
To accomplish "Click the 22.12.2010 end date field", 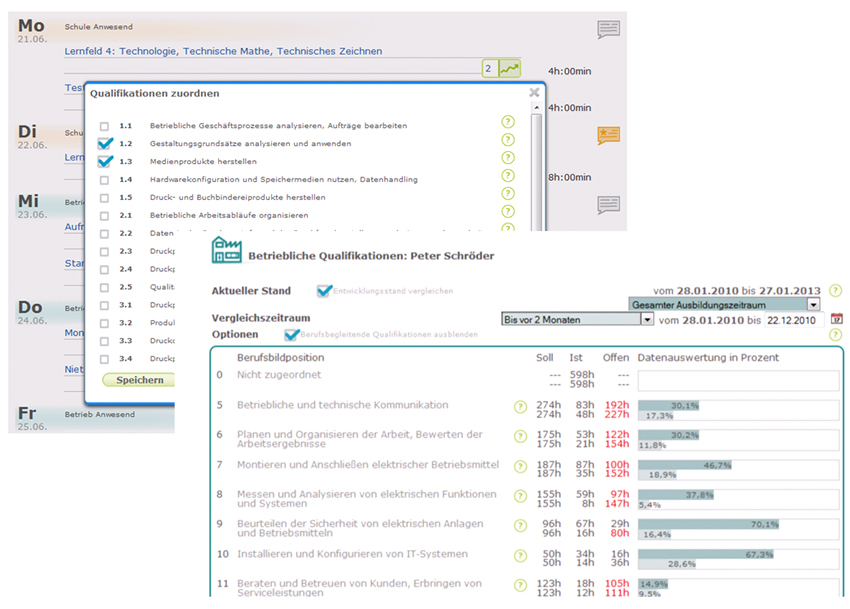I will [x=794, y=320].
